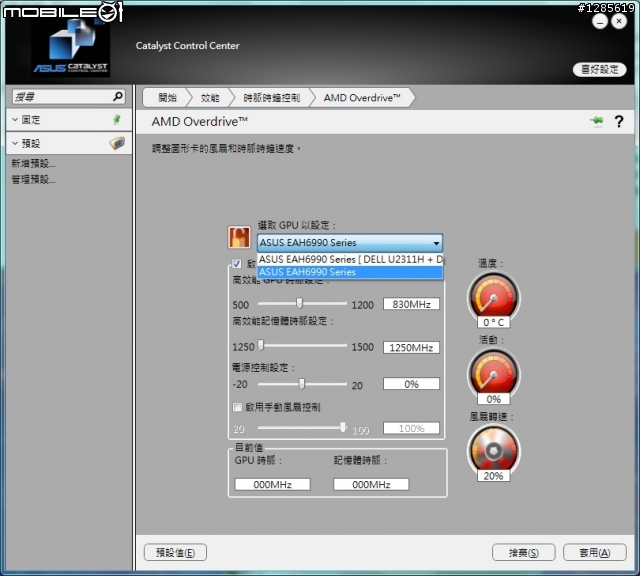Screen dimensions: 640x576
Task: Click the 0% power control field
Action: point(411,384)
